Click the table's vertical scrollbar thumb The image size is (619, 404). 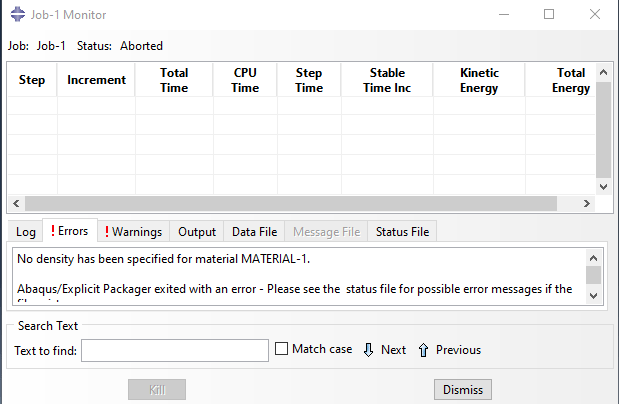click(x=603, y=130)
